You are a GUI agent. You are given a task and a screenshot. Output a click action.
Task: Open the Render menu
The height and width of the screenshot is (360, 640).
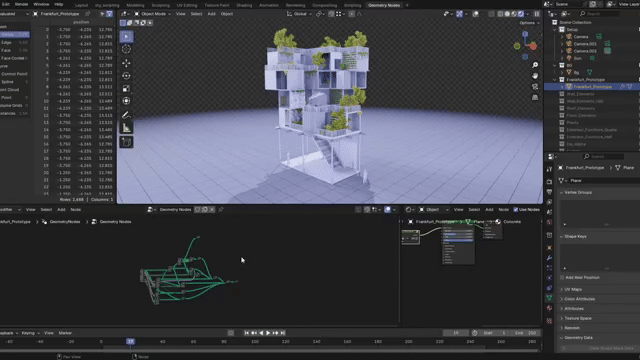(x=21, y=4)
